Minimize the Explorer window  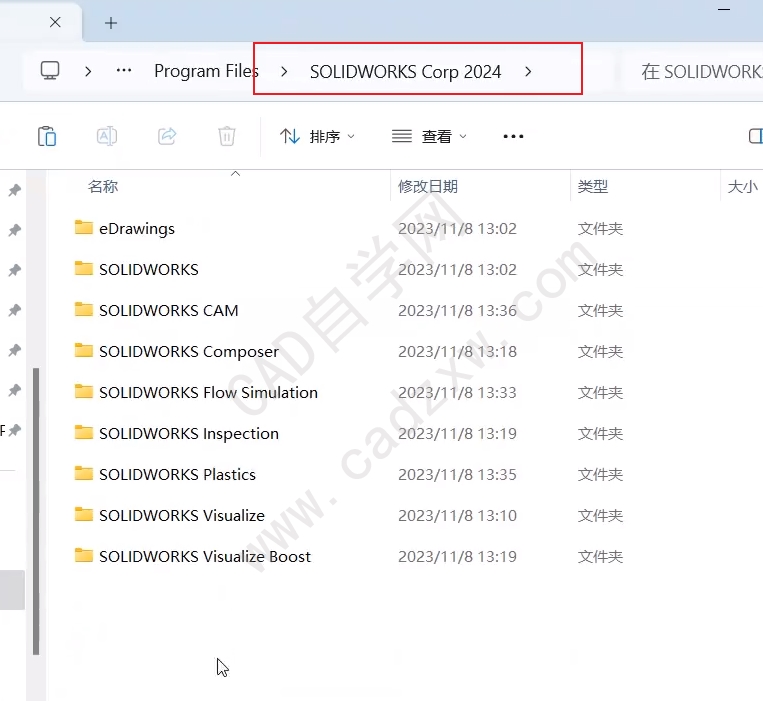point(724,9)
